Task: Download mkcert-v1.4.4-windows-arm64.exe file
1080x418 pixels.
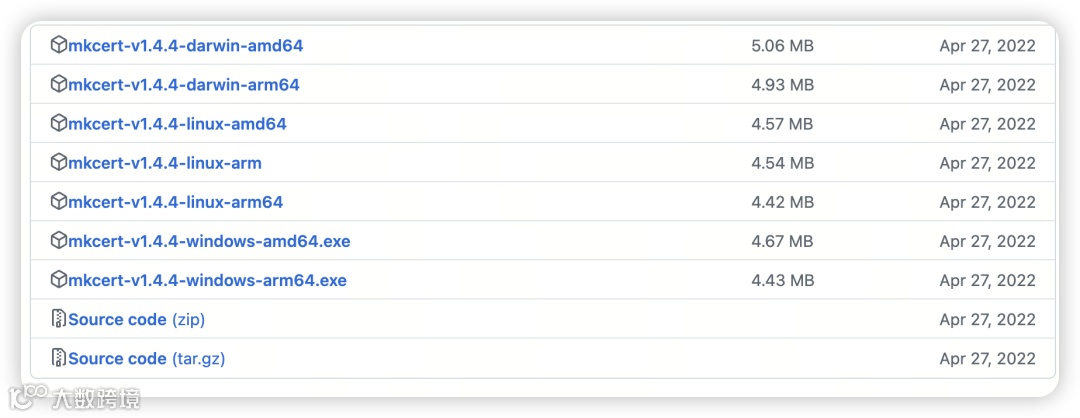Action: point(207,280)
